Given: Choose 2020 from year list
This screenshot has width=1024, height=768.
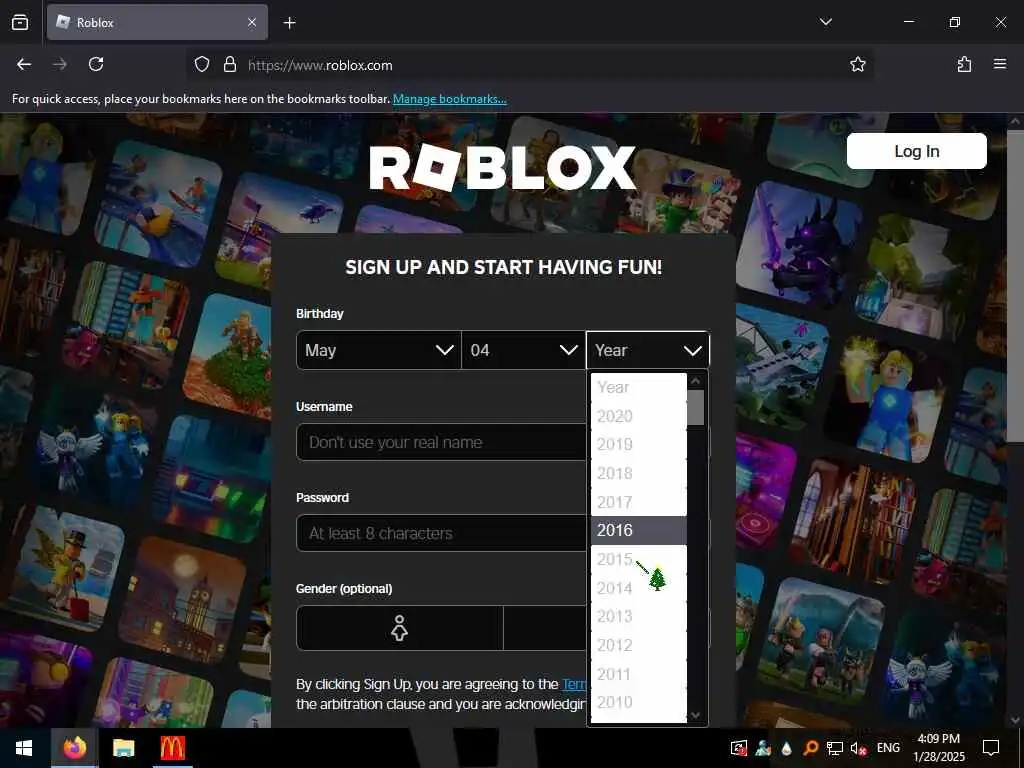Looking at the screenshot, I should 639,416.
